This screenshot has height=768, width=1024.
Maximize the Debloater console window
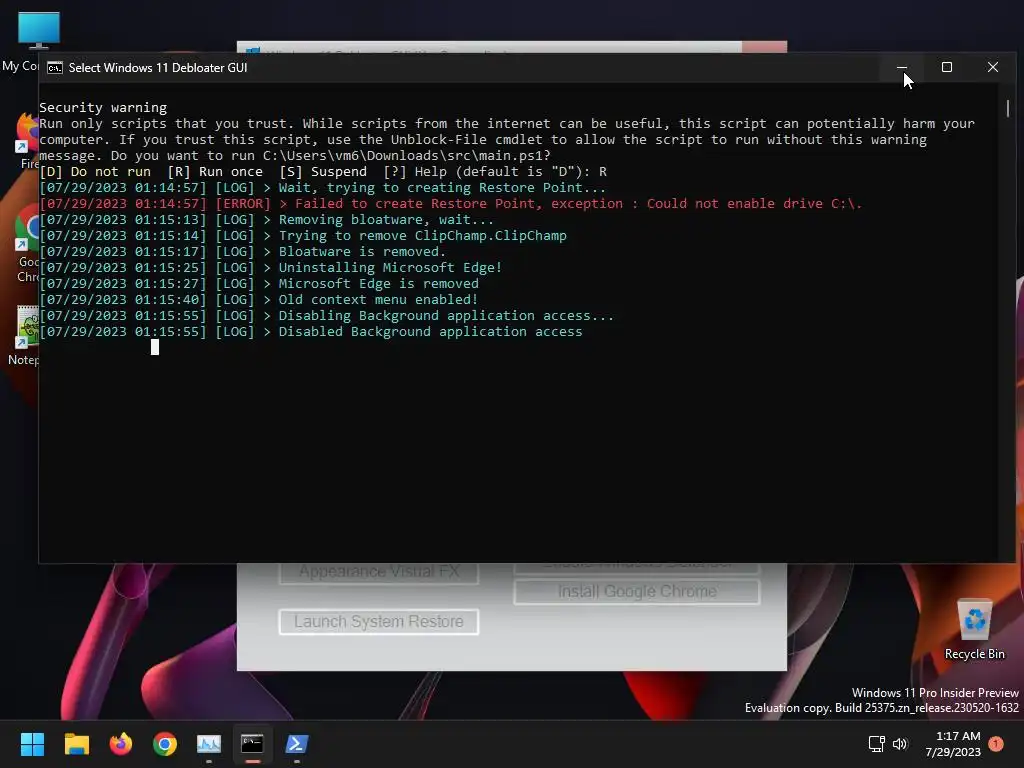(x=947, y=67)
